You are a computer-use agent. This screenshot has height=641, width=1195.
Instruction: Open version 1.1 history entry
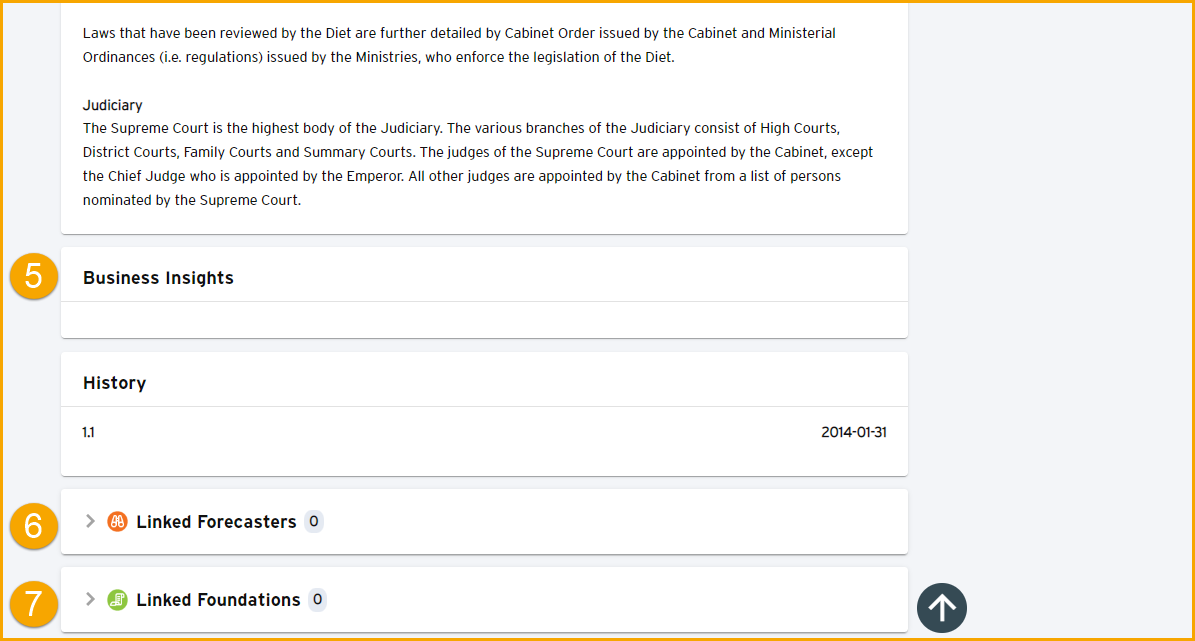88,432
